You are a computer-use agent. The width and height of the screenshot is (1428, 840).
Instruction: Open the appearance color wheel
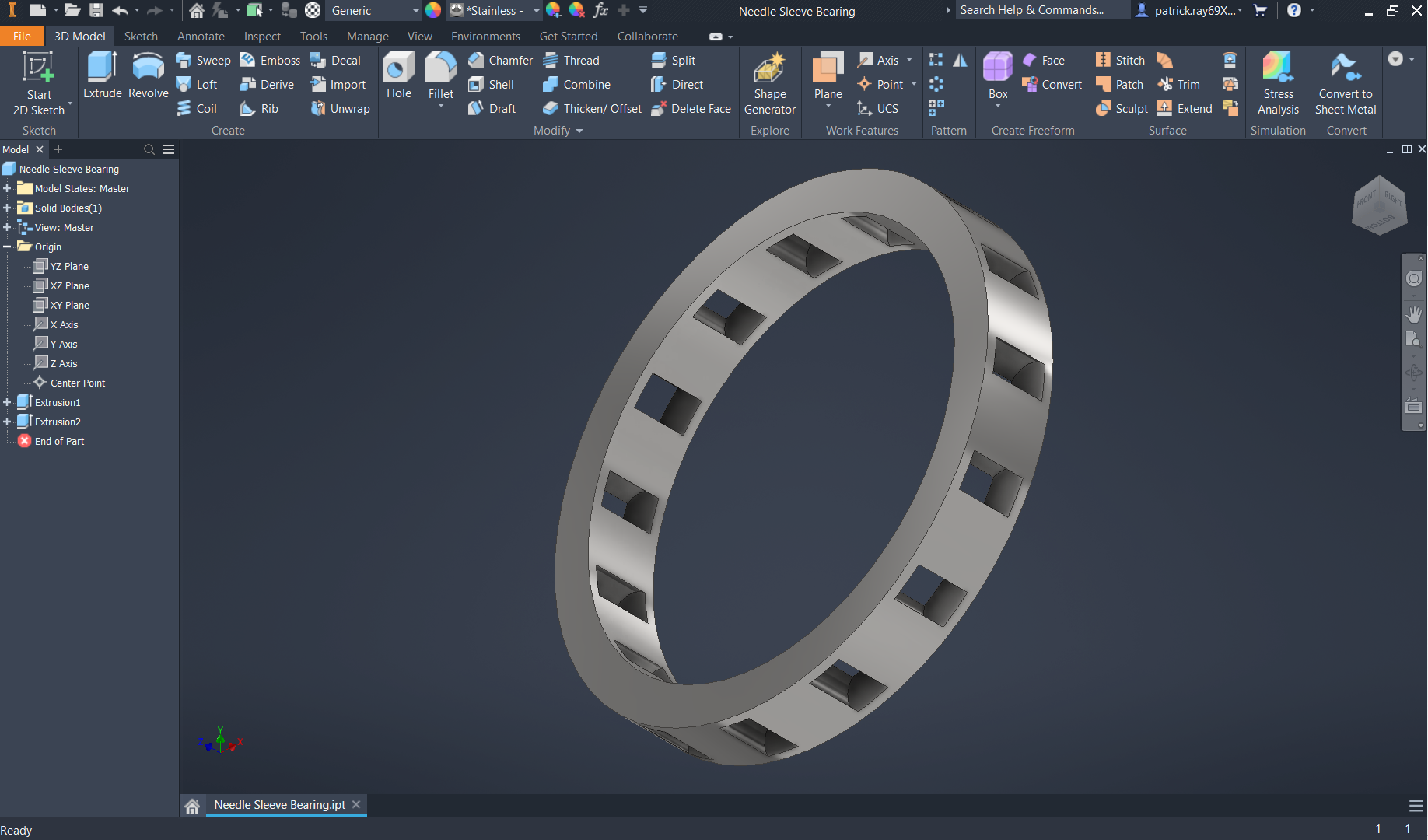(x=433, y=11)
